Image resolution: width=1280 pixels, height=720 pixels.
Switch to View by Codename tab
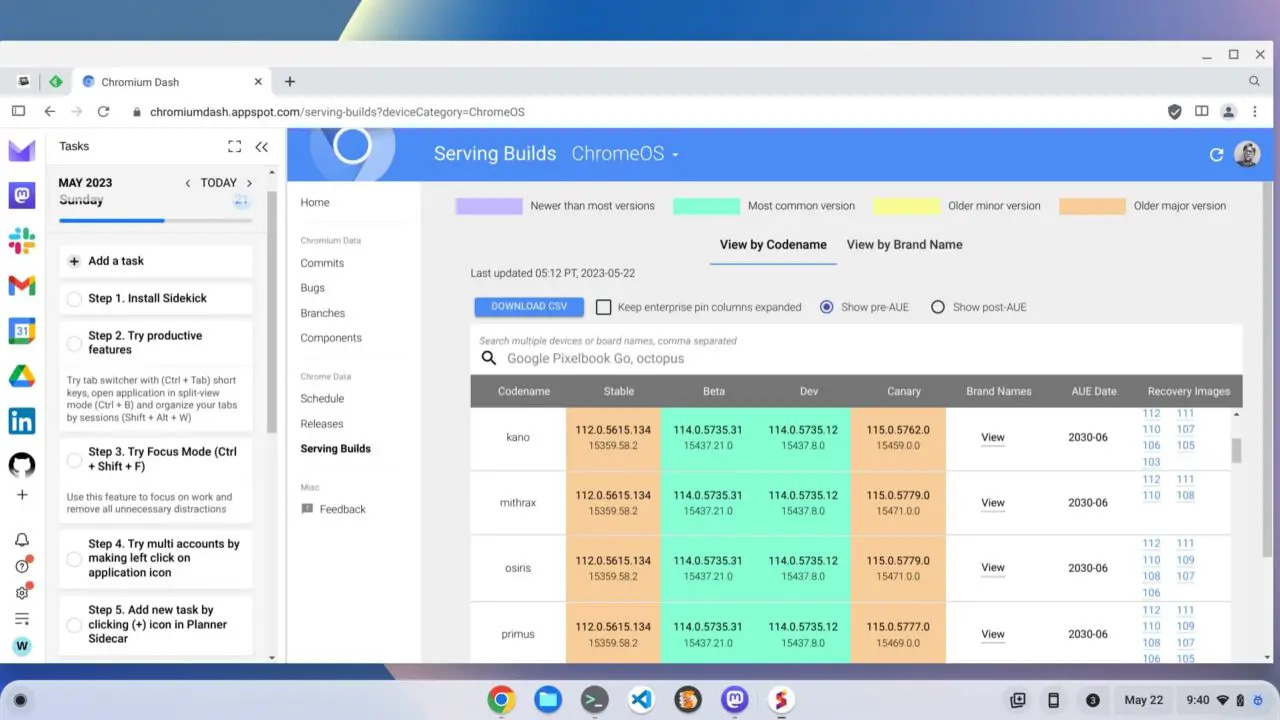point(773,244)
